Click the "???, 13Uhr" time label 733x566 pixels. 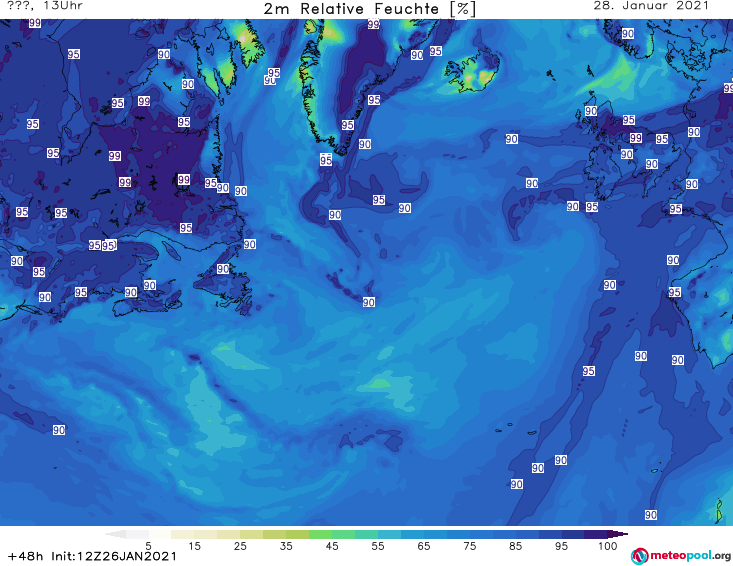pyautogui.click(x=45, y=6)
